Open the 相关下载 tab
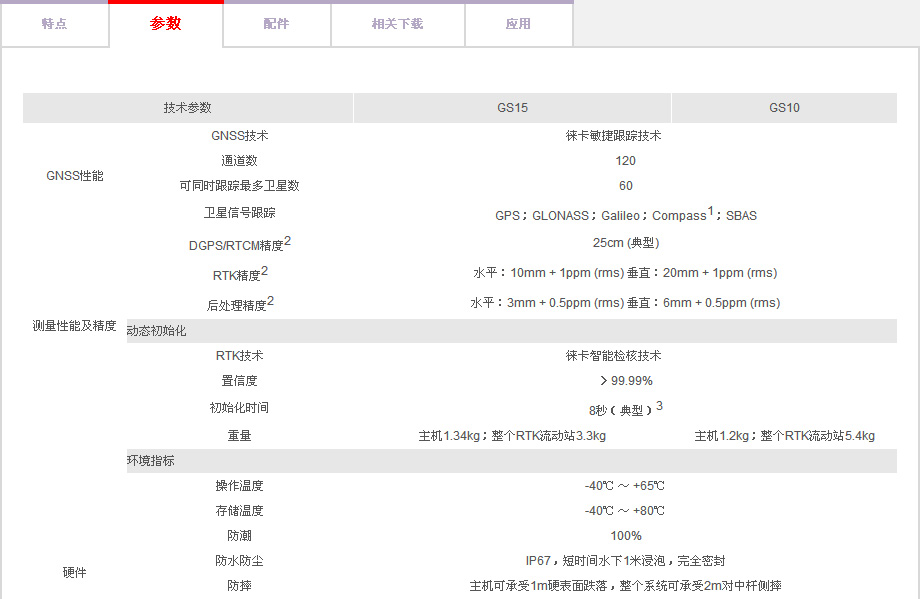Viewport: 920px width, 599px height. (397, 24)
